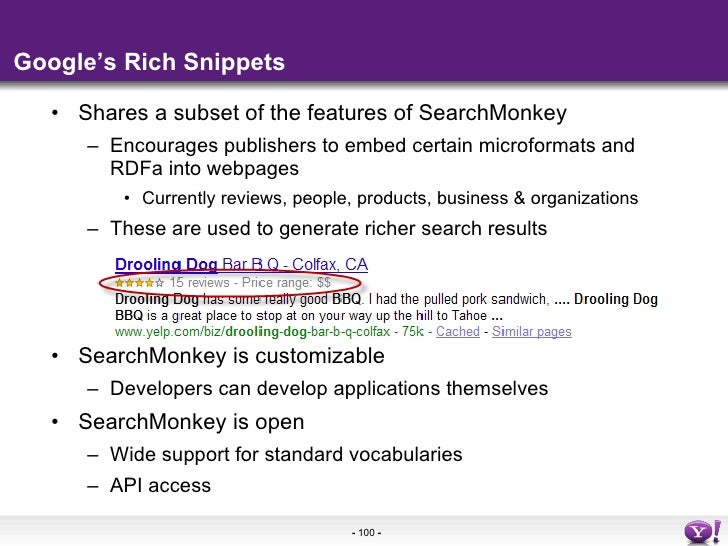This screenshot has width=728, height=546.
Task: Select the bullet 'SearchMonkey is open'
Action: coord(191,422)
